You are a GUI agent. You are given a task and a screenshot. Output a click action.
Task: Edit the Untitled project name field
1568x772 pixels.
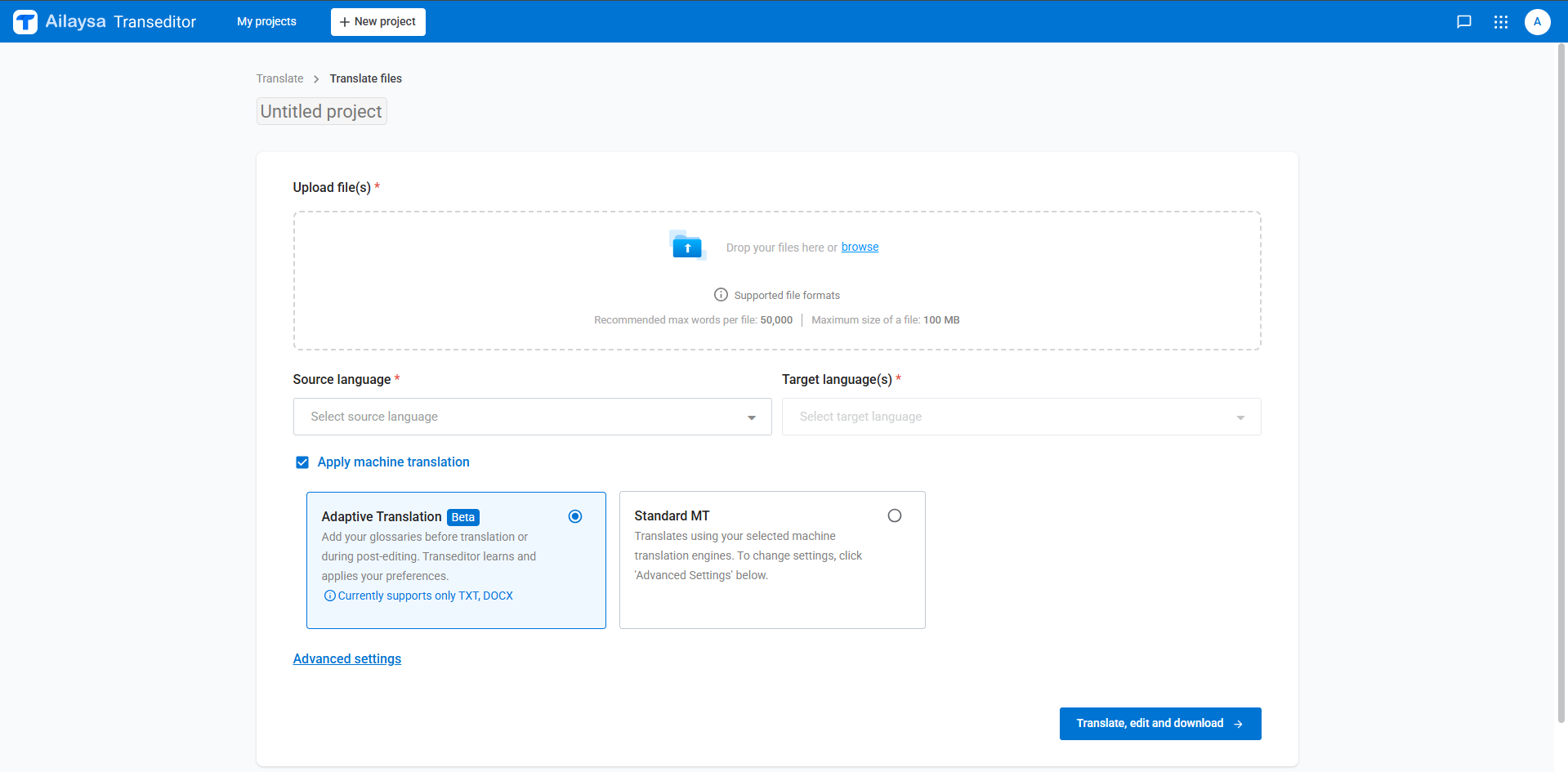(321, 111)
